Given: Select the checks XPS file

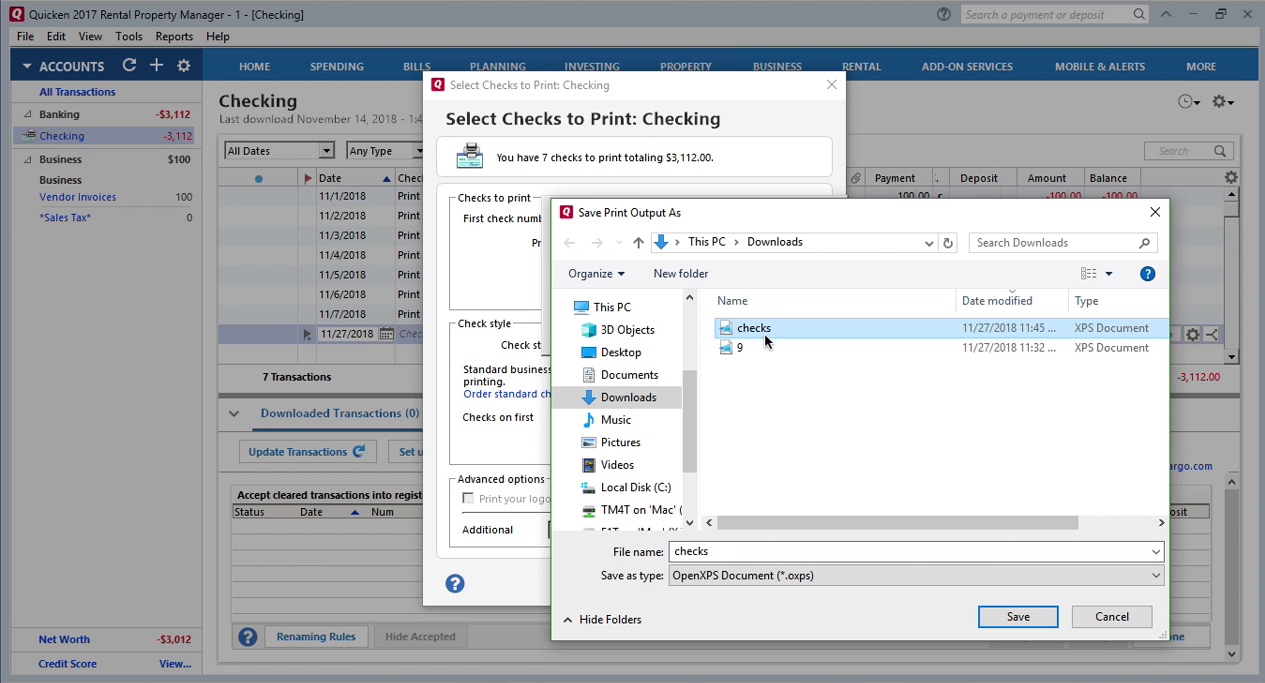Looking at the screenshot, I should coord(942,328).
